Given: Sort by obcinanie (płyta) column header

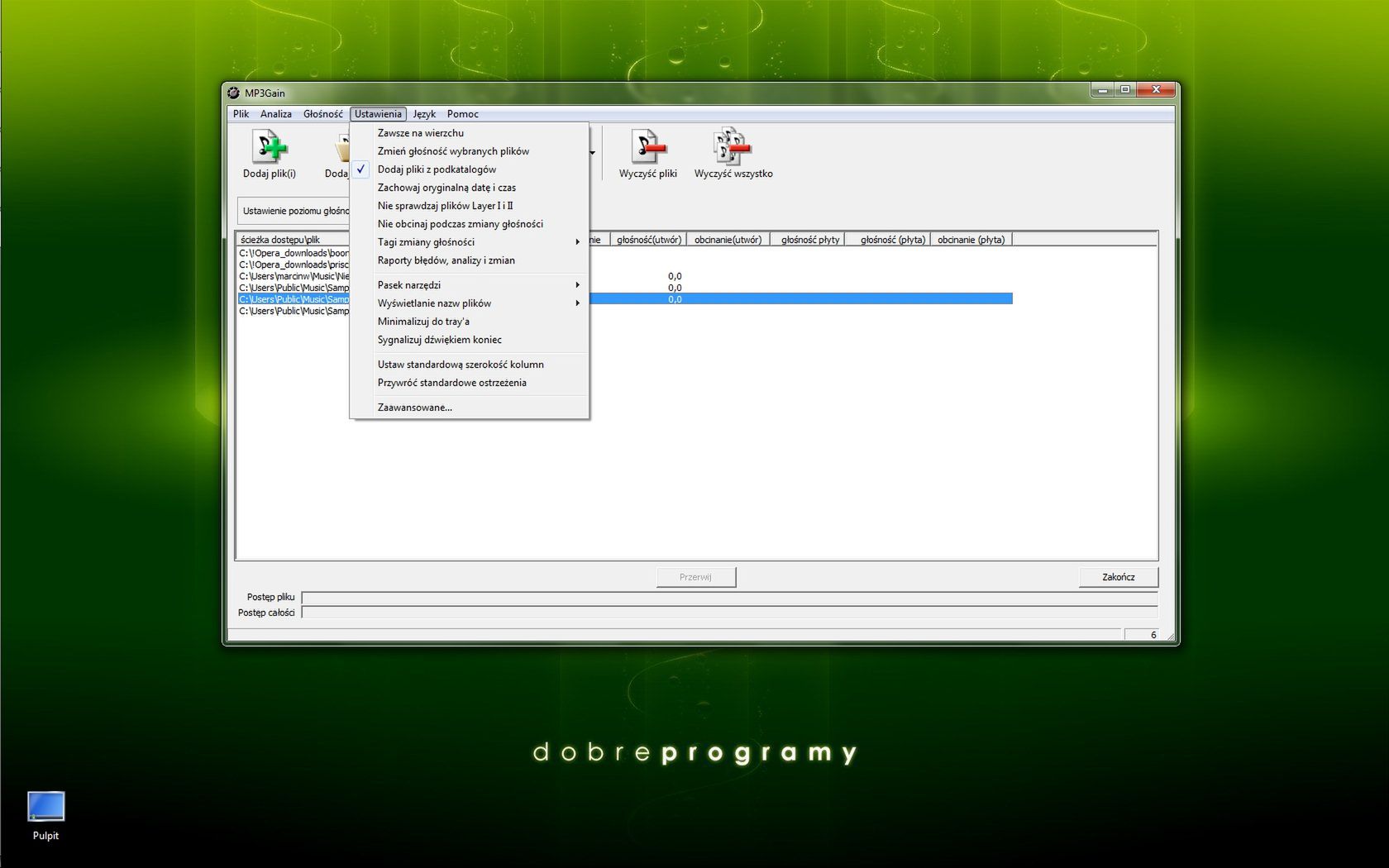Looking at the screenshot, I should point(971,240).
